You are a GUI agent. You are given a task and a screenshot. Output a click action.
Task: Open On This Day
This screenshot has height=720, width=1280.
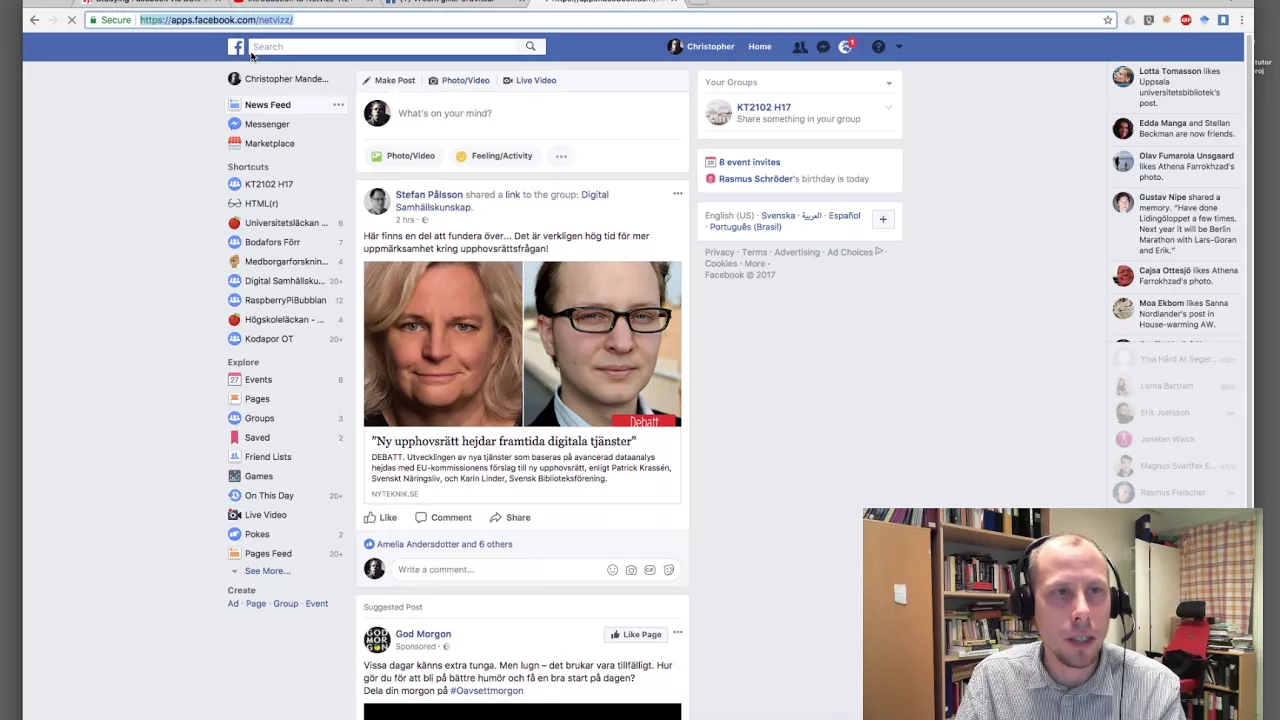click(269, 495)
